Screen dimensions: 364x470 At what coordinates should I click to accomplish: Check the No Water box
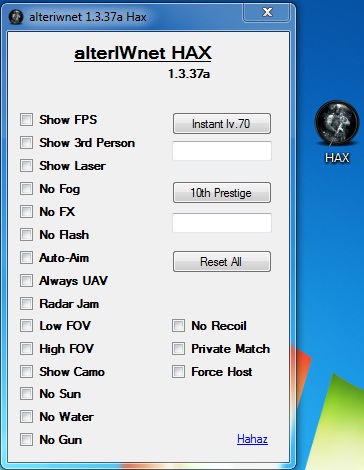pos(26,417)
